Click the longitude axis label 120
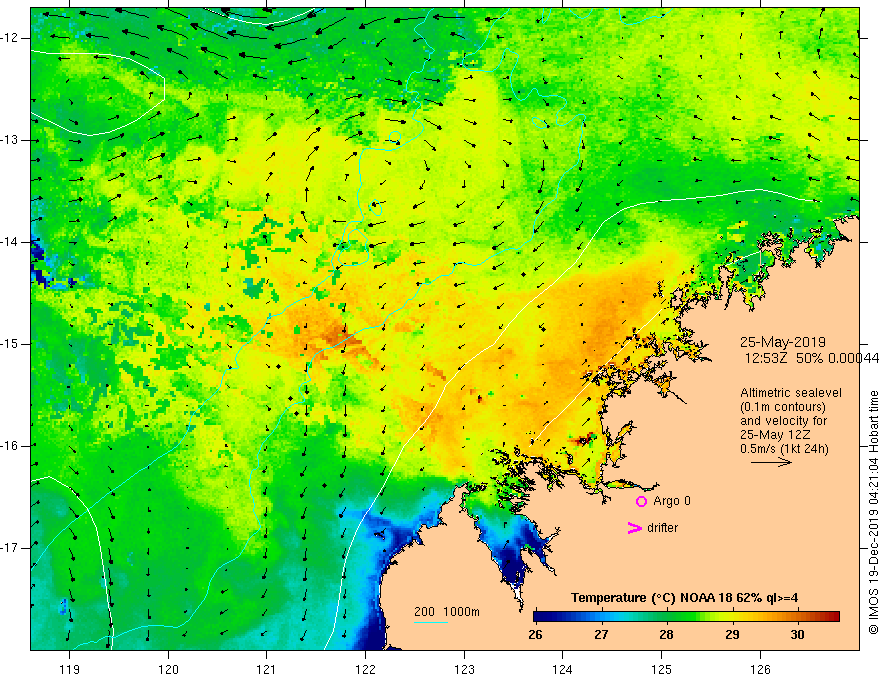 click(x=168, y=669)
